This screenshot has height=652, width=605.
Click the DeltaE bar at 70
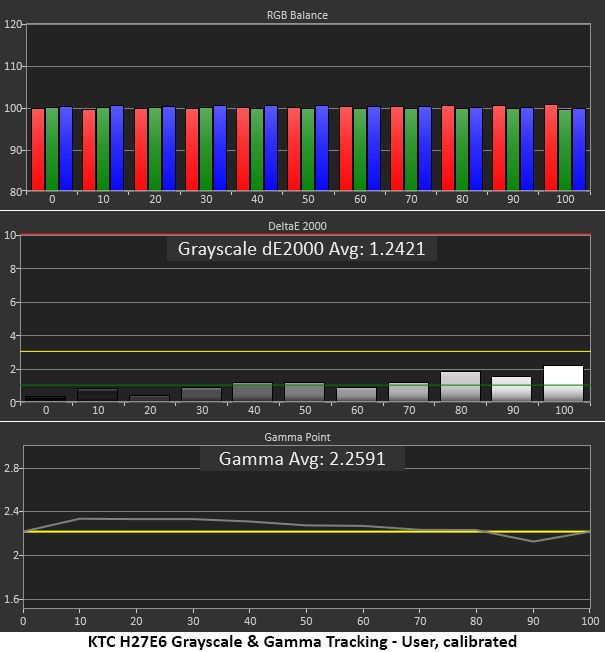[x=408, y=392]
